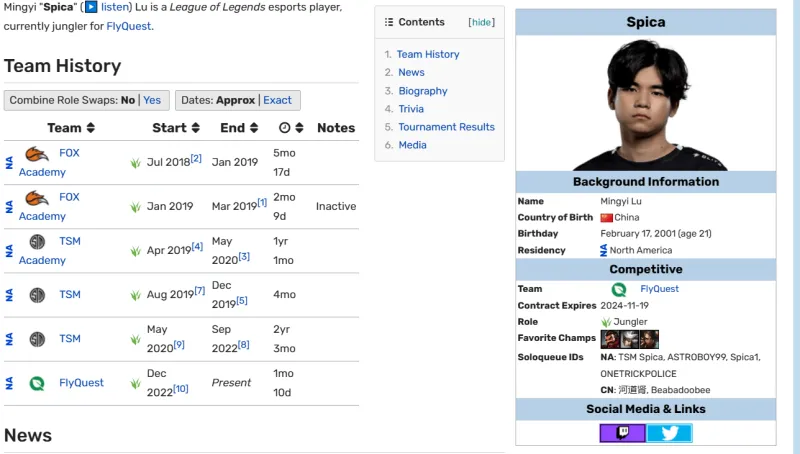Click the China flag icon
800x454 pixels.
(607, 218)
